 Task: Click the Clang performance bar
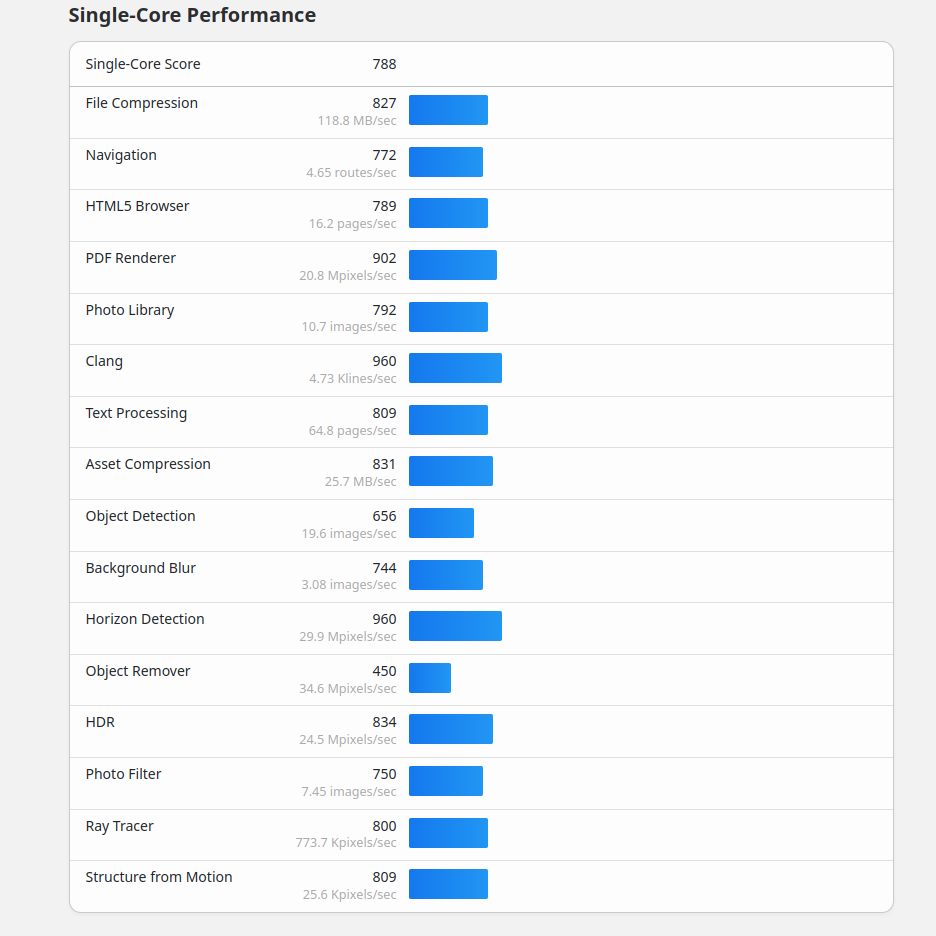(x=455, y=368)
